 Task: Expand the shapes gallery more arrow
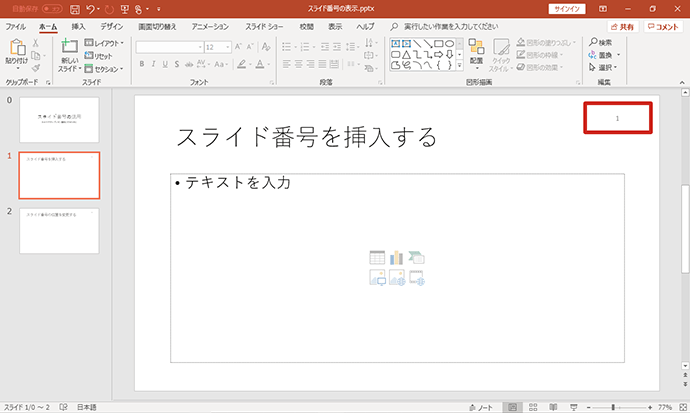click(459, 66)
